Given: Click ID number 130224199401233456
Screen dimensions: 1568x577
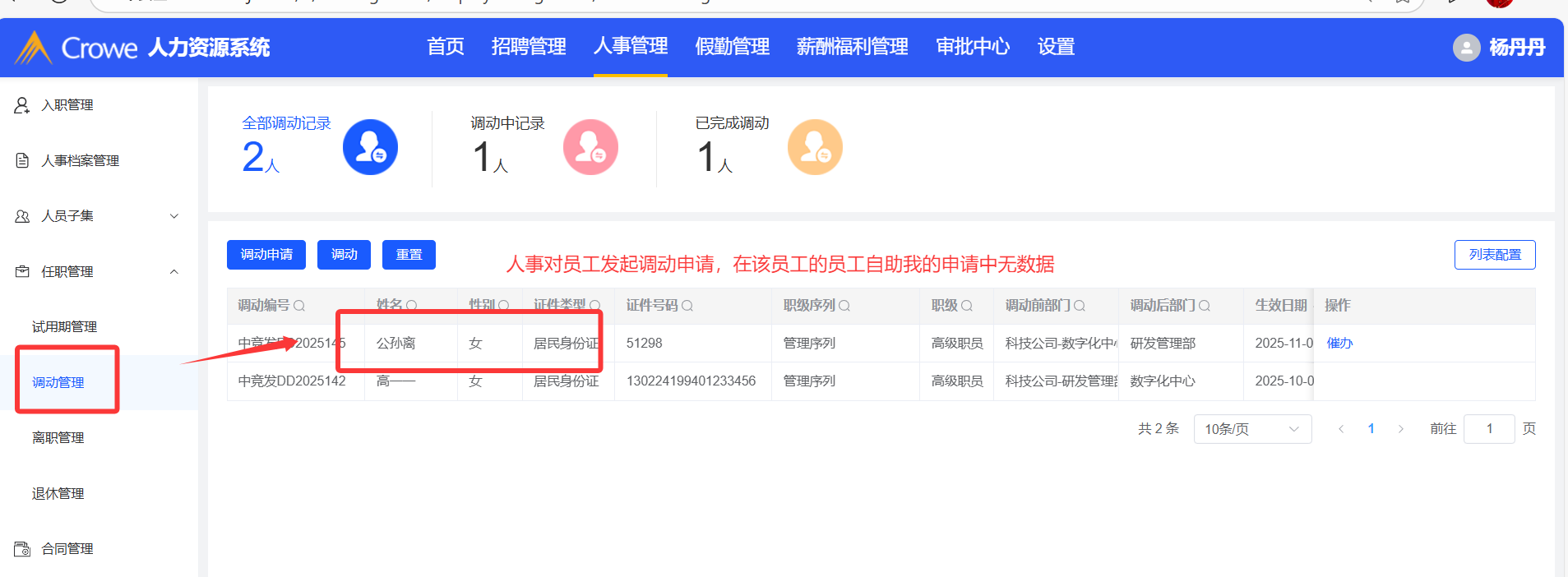Looking at the screenshot, I should (x=691, y=381).
